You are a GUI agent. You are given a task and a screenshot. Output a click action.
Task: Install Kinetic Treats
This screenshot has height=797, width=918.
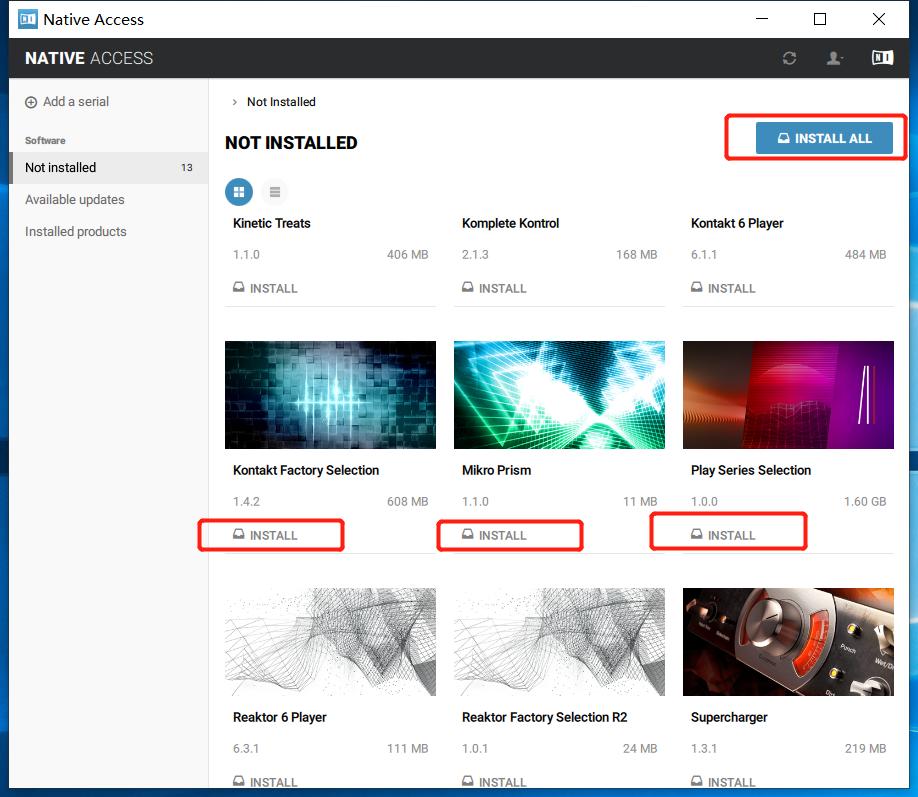(x=265, y=288)
